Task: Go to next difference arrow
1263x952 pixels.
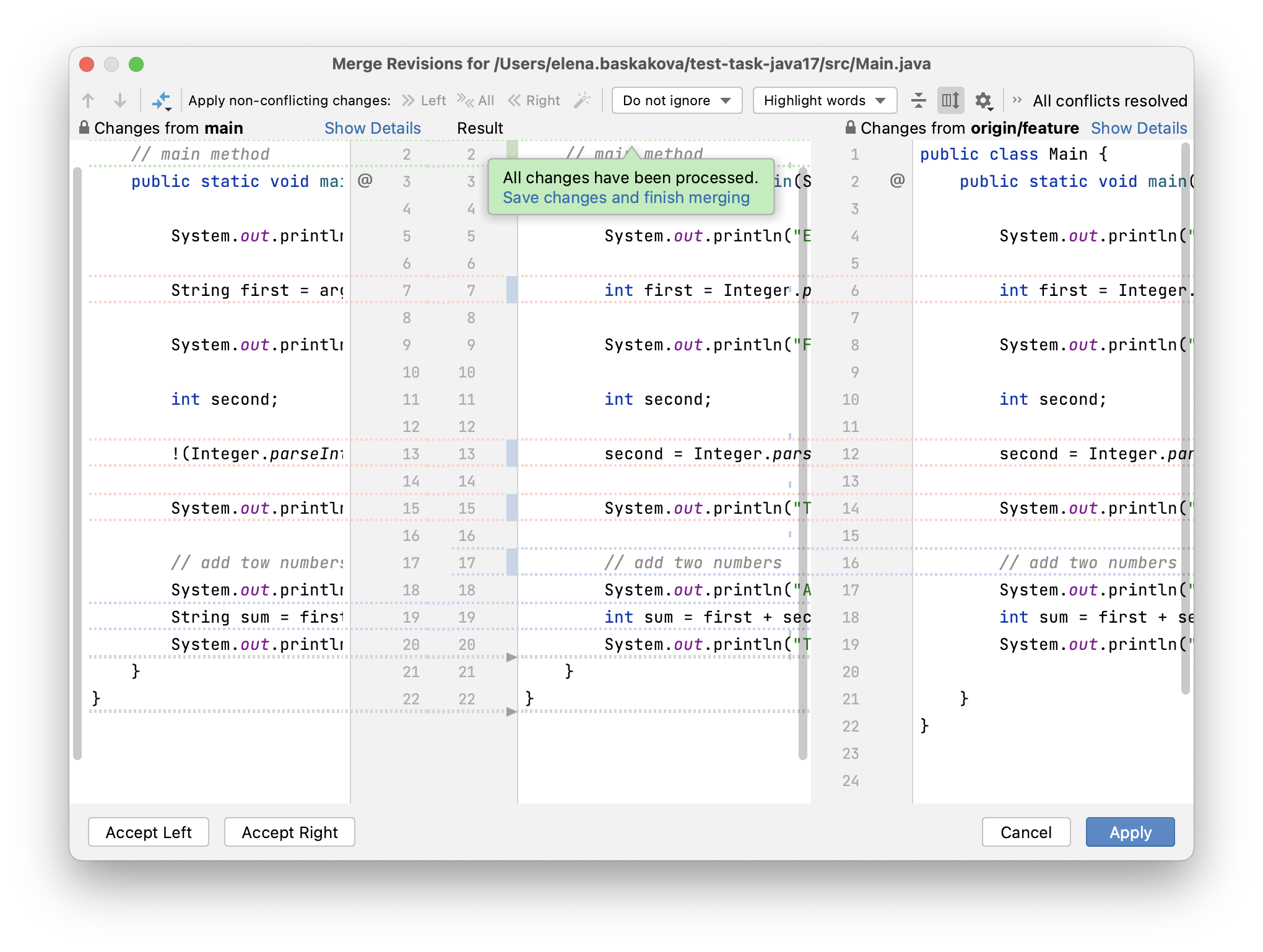Action: tap(120, 100)
